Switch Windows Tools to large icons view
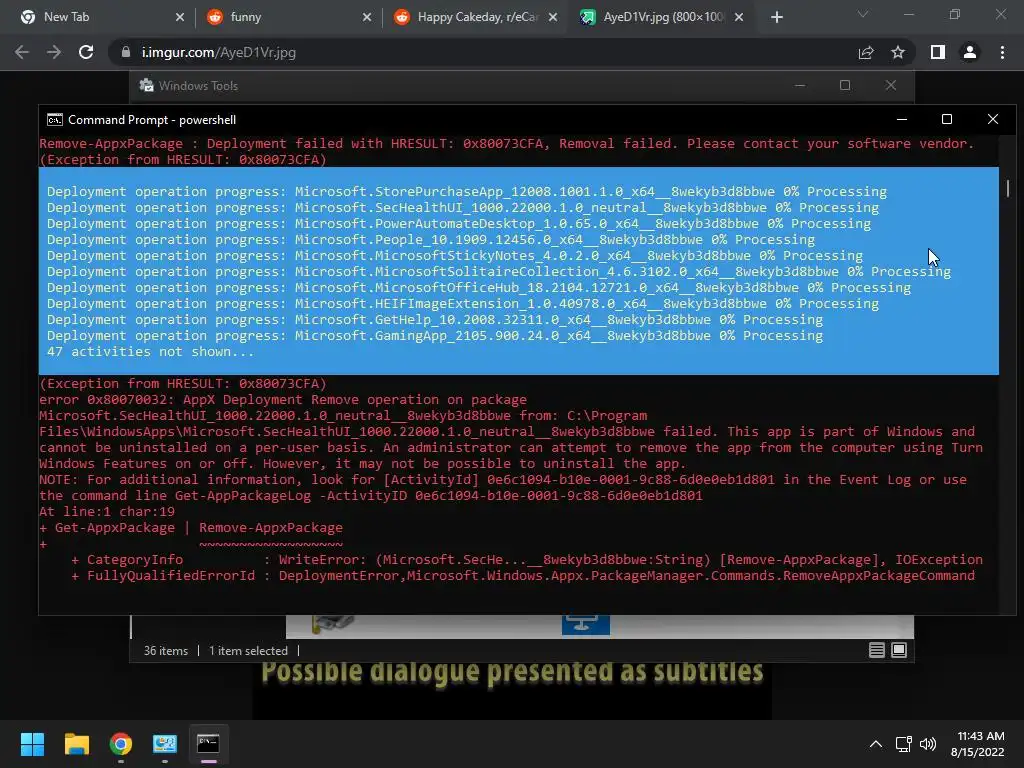 tap(899, 650)
